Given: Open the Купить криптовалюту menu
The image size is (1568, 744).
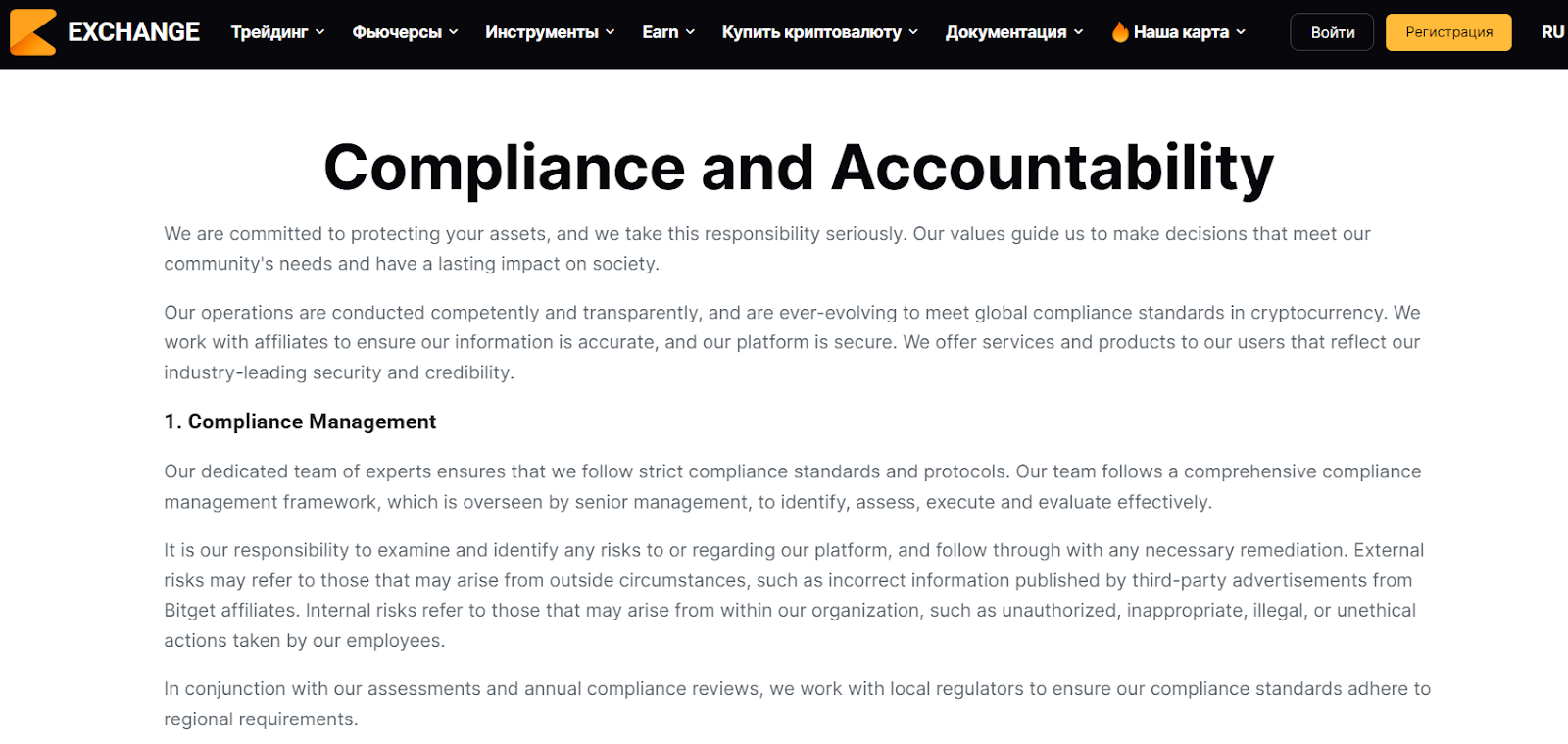Looking at the screenshot, I should point(811,32).
